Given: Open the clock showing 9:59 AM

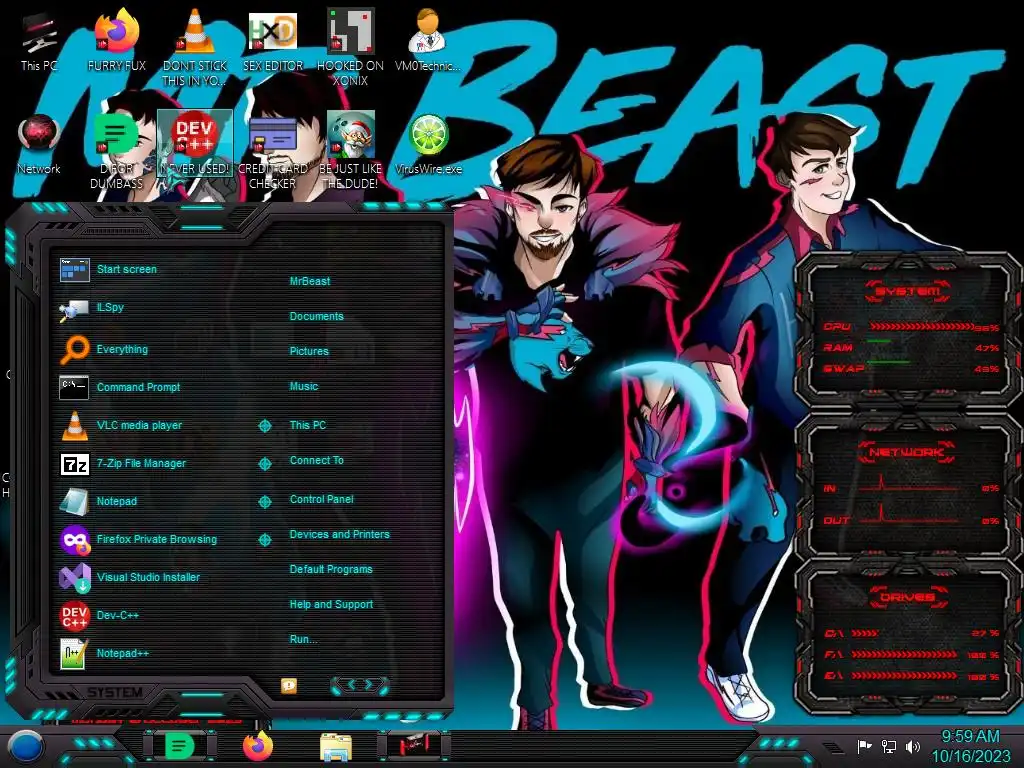Looking at the screenshot, I should (970, 746).
